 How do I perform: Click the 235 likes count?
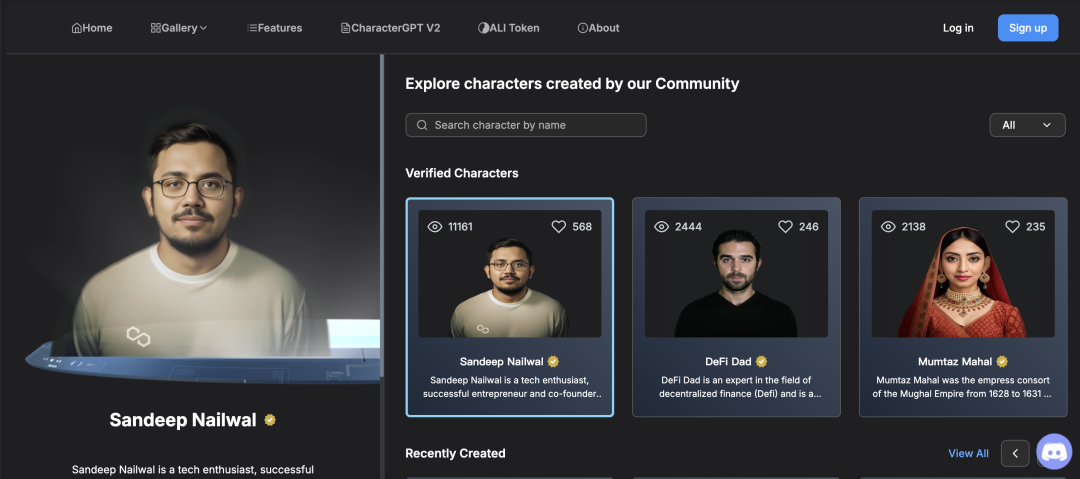(x=1035, y=227)
